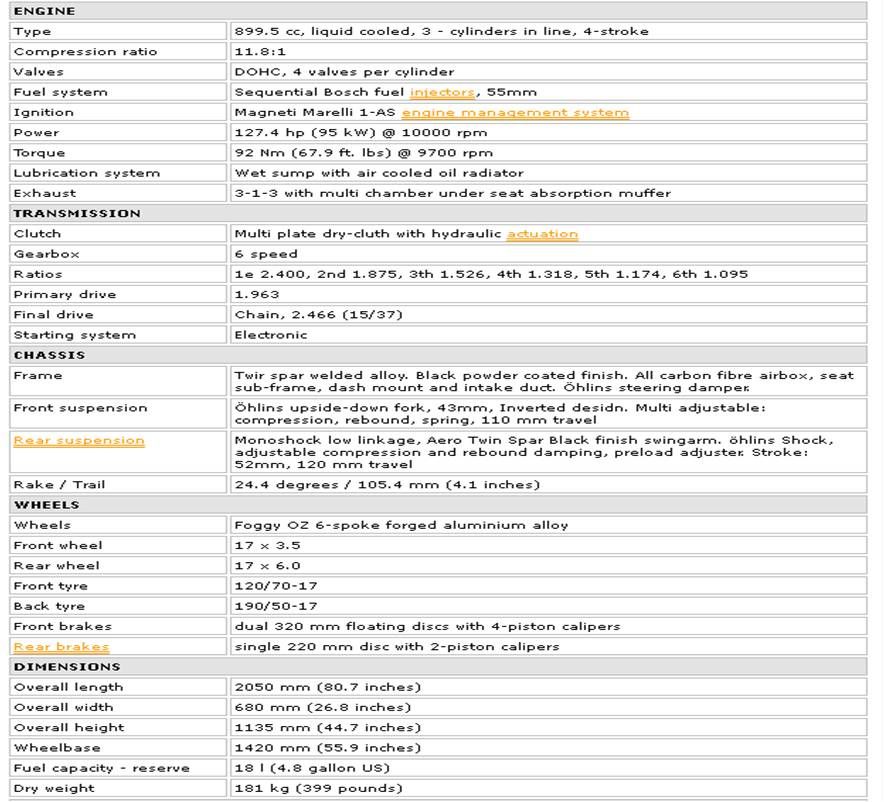Click the "Compression ratio" row label
Viewport: 884px width, 802px height.
point(85,52)
